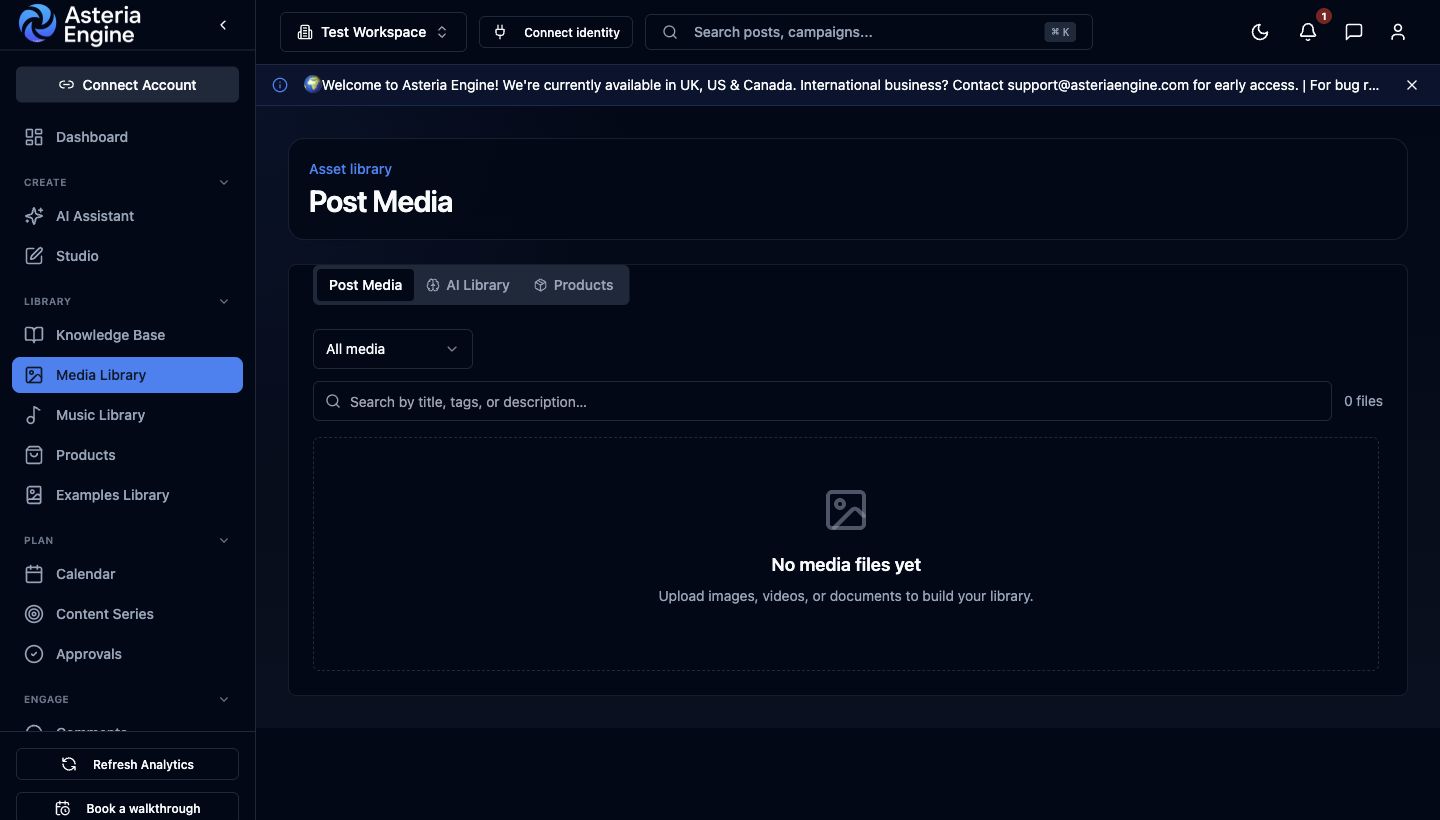Open Examples Library
This screenshot has height=820, width=1440.
pyautogui.click(x=127, y=495)
